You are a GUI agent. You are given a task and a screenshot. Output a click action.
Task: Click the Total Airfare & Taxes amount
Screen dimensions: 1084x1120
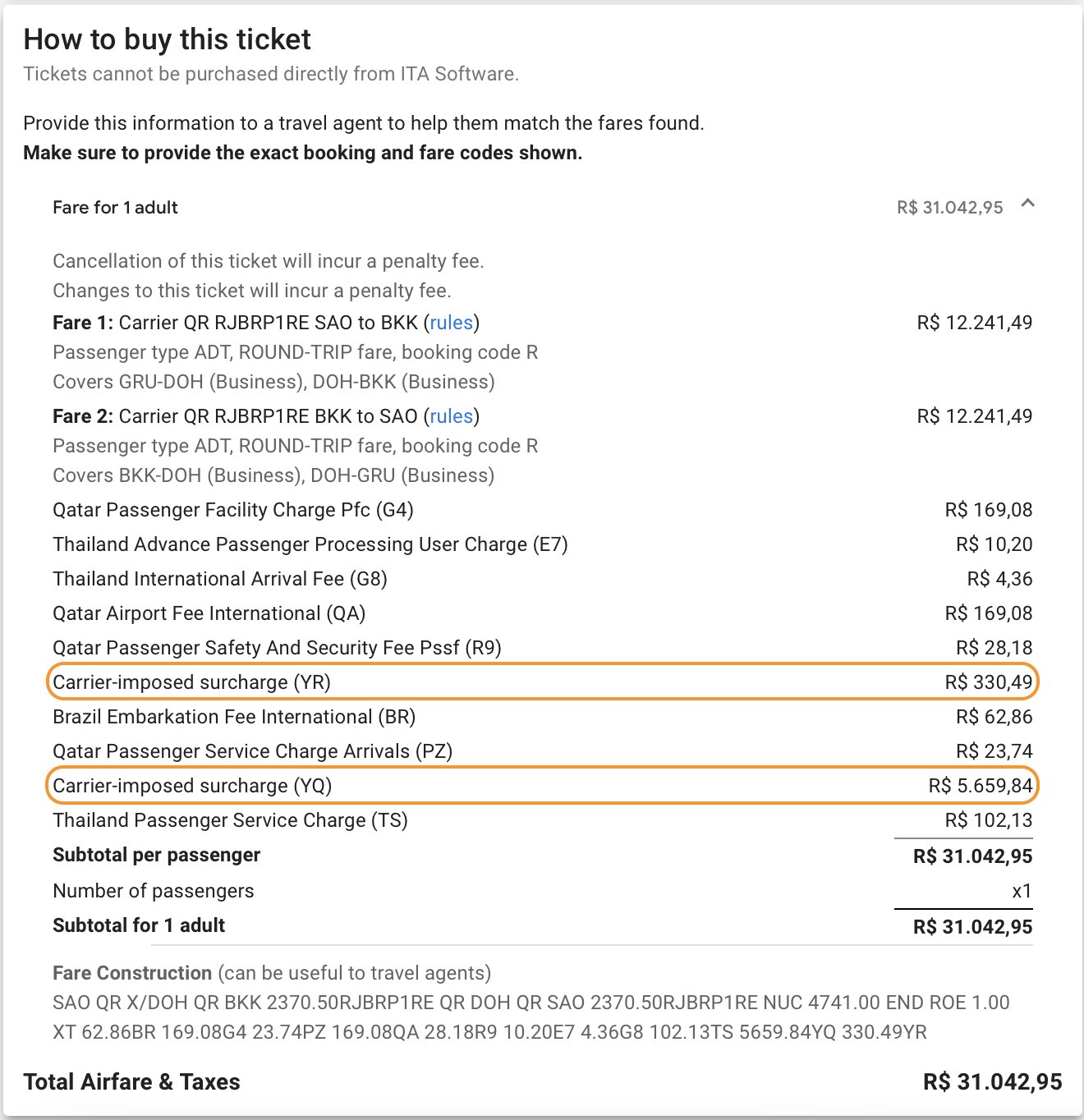[x=993, y=1082]
